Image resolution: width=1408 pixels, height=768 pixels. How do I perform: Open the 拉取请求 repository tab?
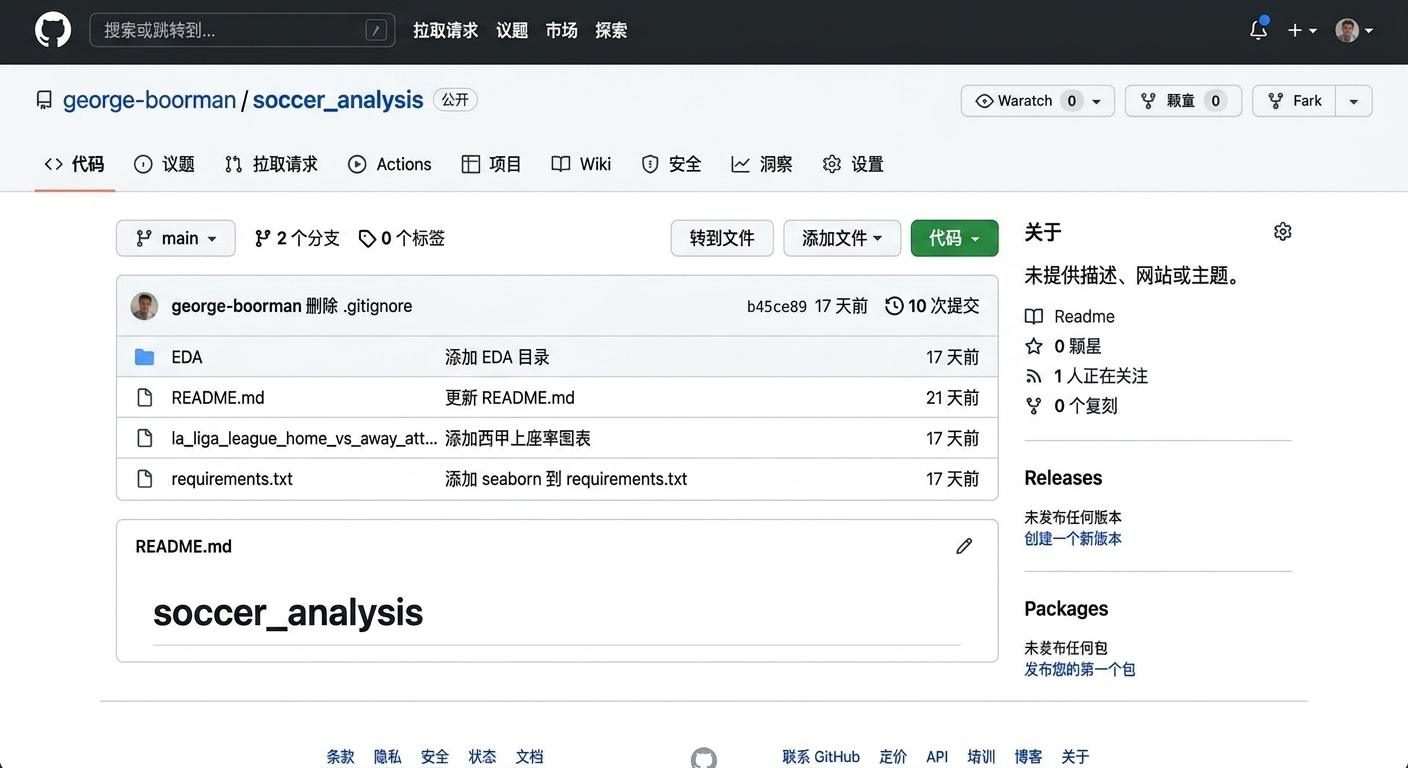point(272,164)
